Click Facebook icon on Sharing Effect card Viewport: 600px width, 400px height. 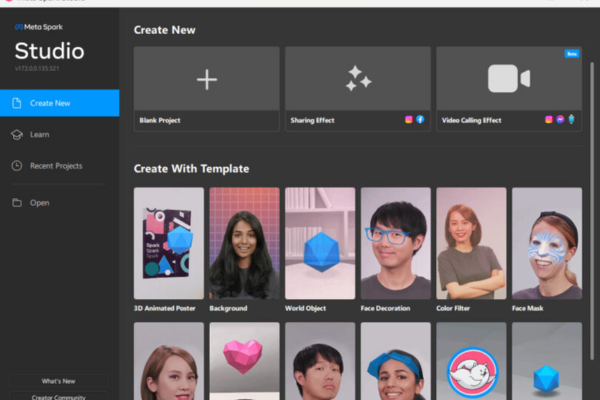coord(420,119)
